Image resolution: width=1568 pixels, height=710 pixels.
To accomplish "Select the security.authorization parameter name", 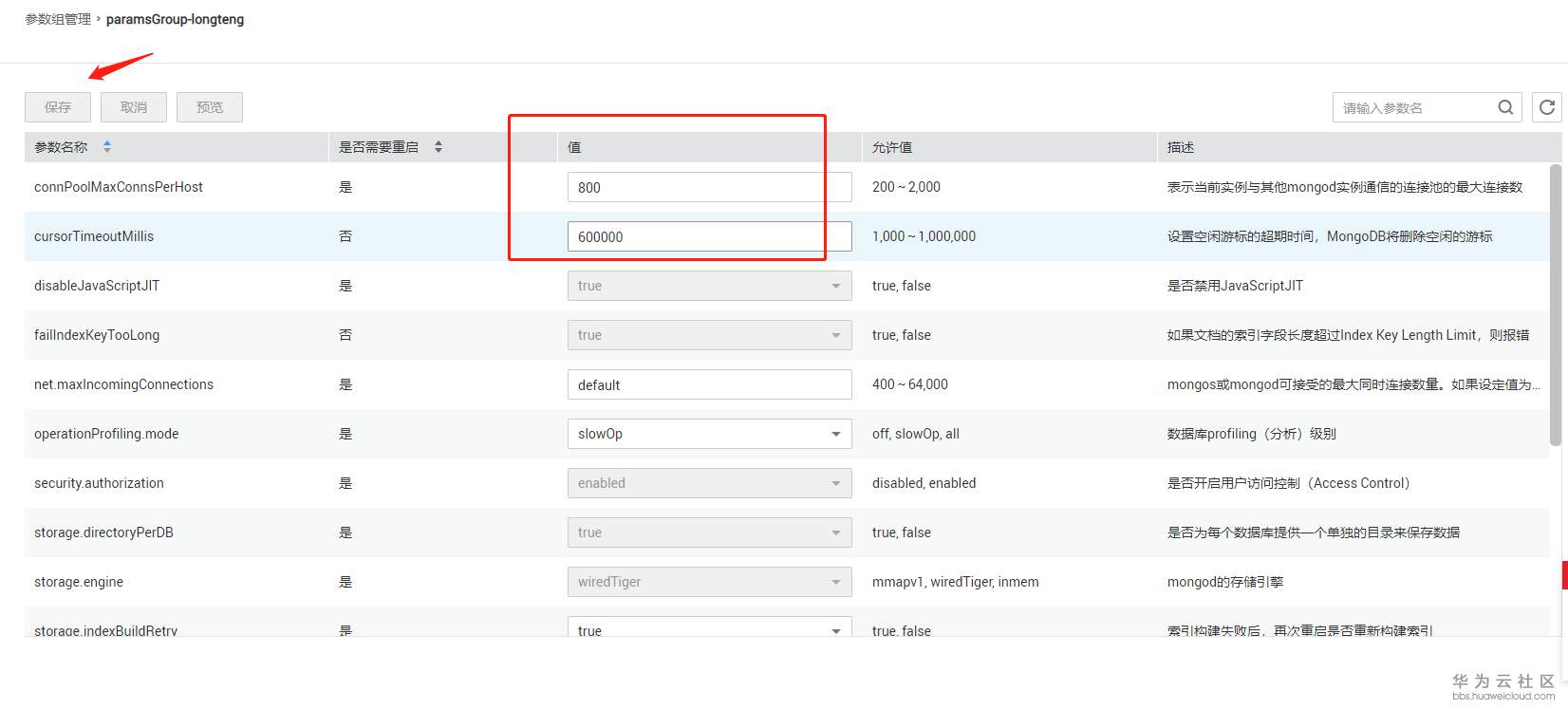I will (99, 483).
